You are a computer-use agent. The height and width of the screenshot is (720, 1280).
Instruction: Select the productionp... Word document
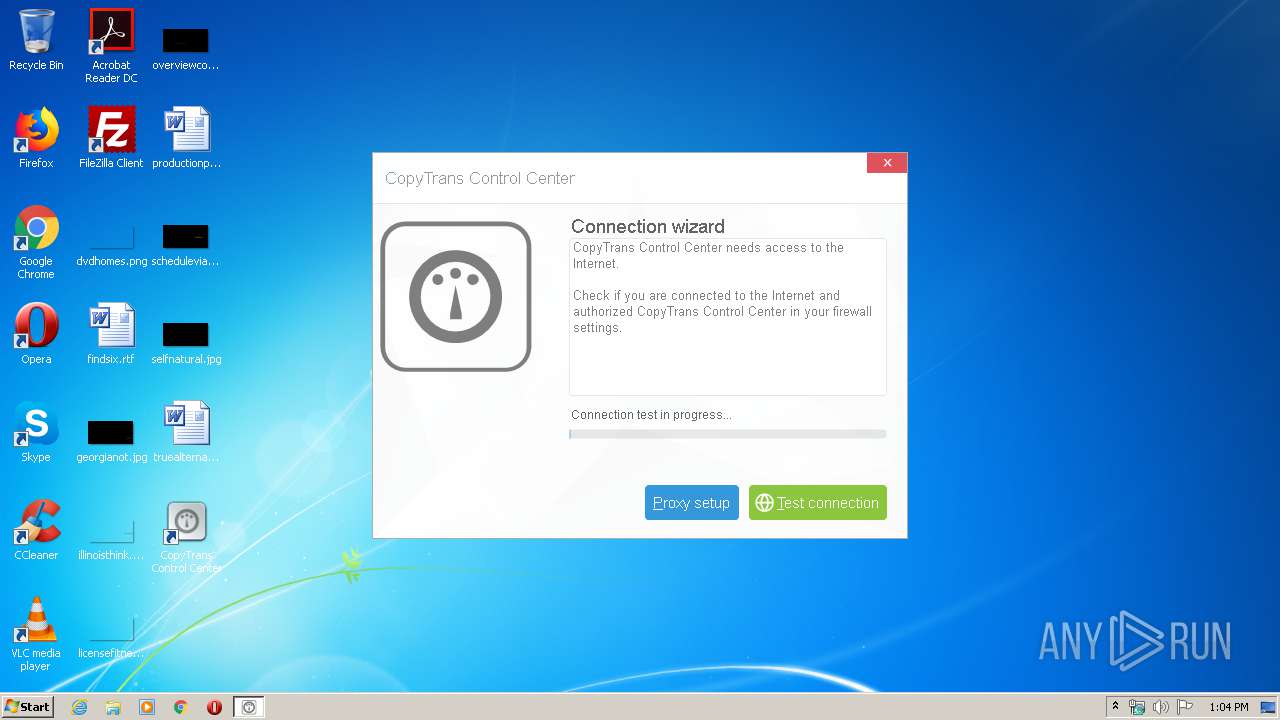tap(186, 139)
